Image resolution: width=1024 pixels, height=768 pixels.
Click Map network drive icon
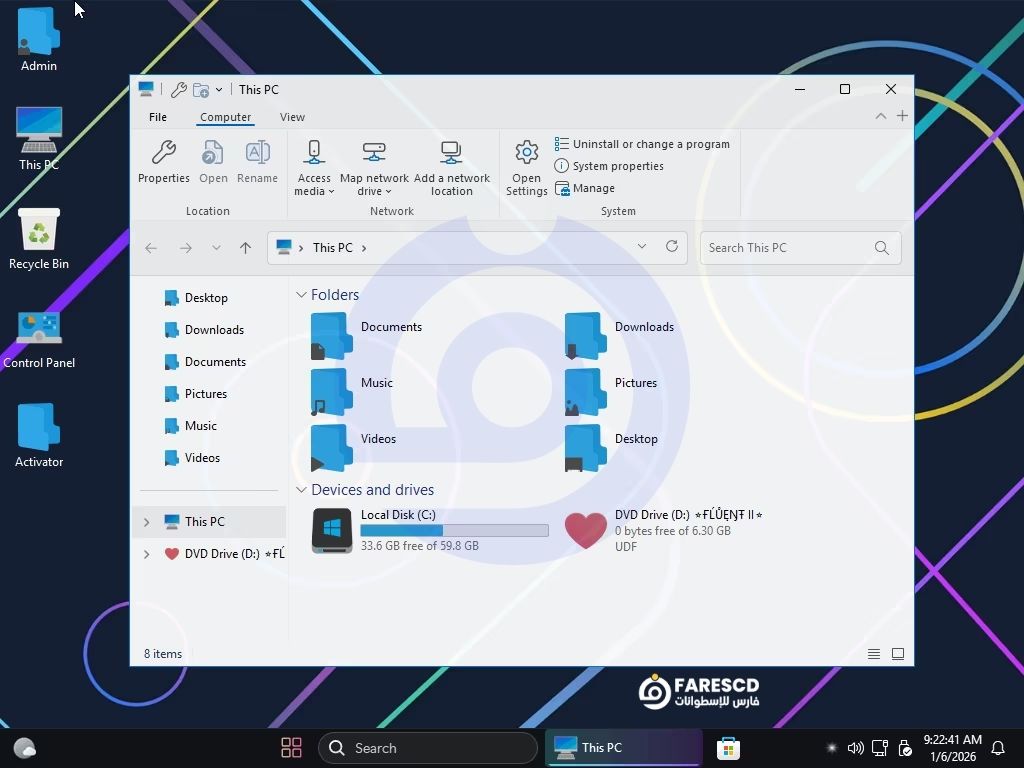(374, 153)
